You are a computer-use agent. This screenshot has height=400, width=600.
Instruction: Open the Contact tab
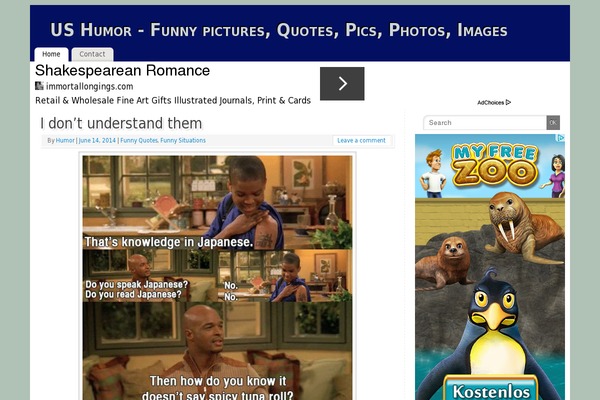click(x=92, y=54)
